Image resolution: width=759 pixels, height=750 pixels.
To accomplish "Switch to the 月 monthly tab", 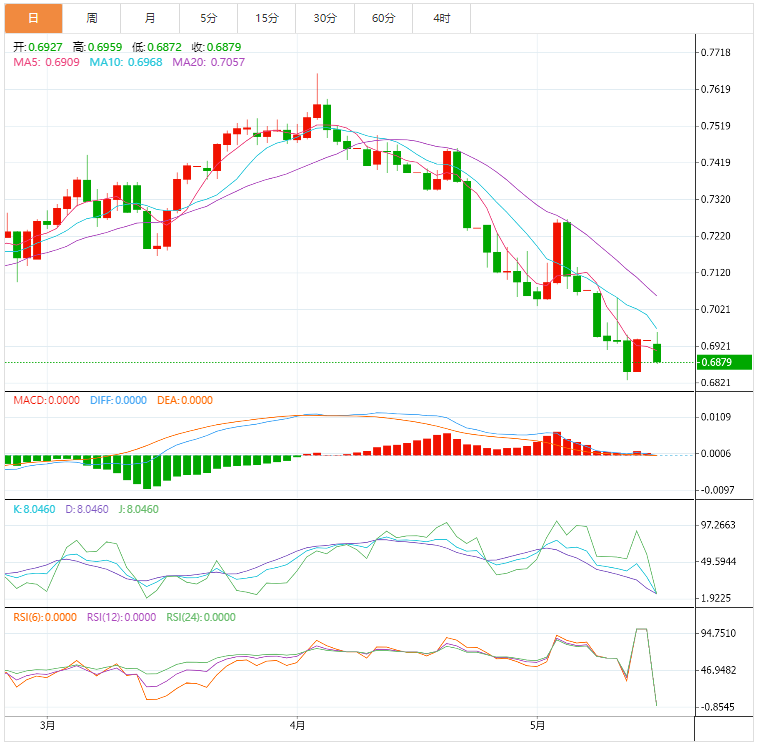I will 150,18.
